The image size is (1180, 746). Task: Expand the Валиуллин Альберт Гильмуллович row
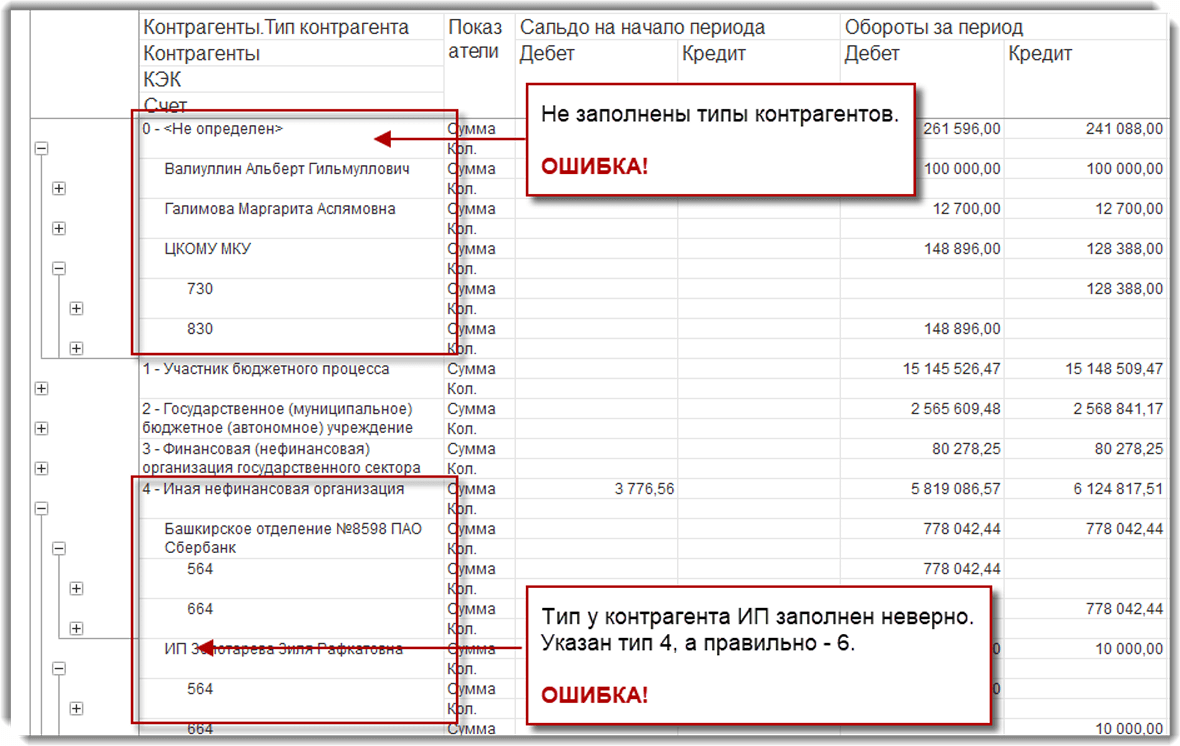pyautogui.click(x=59, y=188)
